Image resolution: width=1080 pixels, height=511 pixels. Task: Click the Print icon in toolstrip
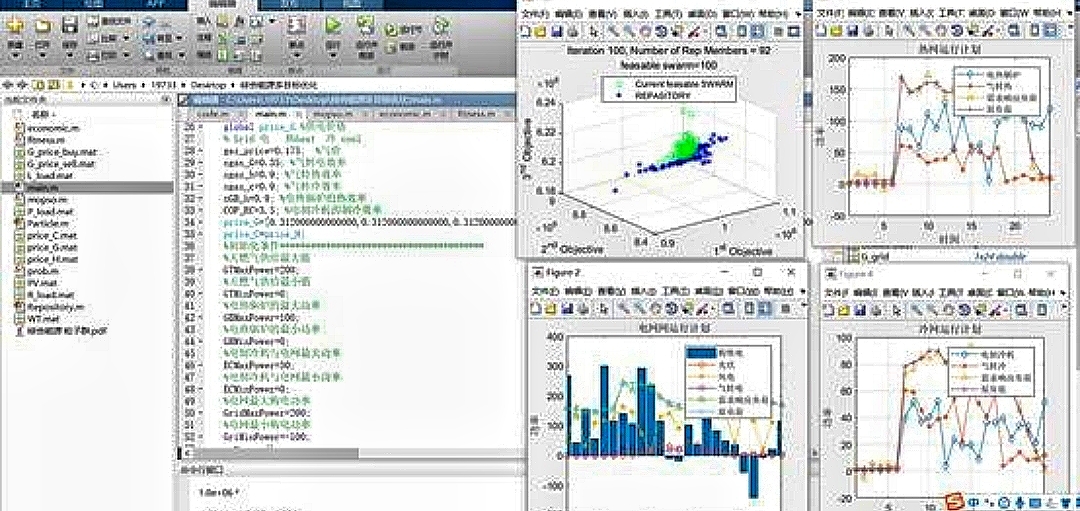94,56
